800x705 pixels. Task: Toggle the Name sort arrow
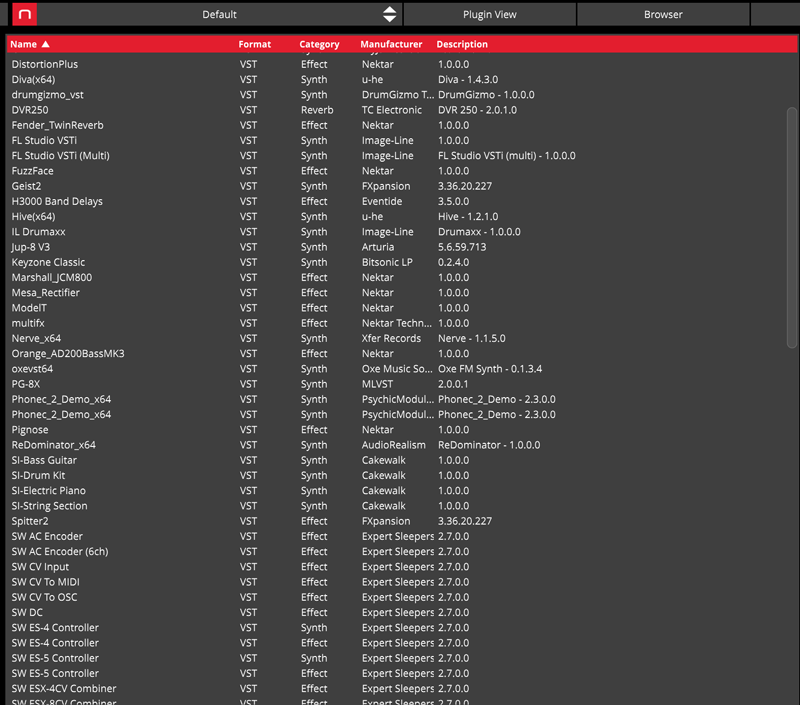click(x=45, y=44)
